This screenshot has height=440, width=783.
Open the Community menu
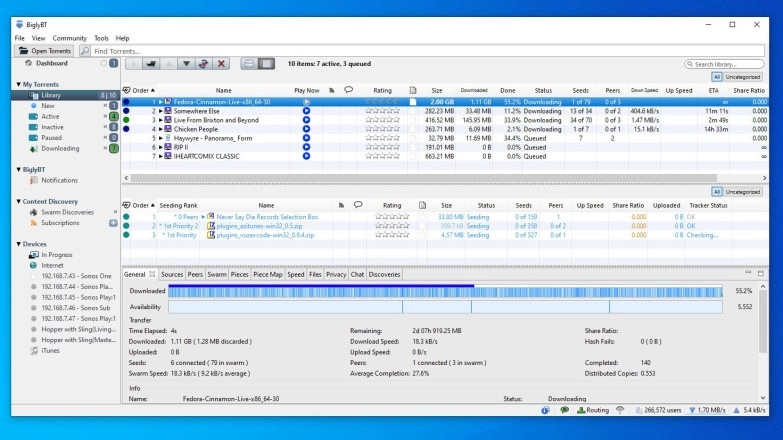click(69, 38)
